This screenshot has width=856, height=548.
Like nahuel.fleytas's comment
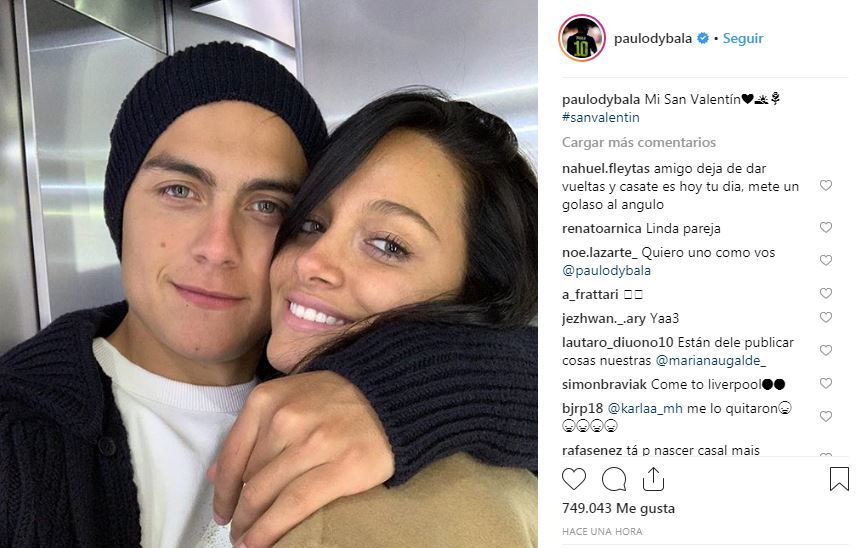(826, 186)
